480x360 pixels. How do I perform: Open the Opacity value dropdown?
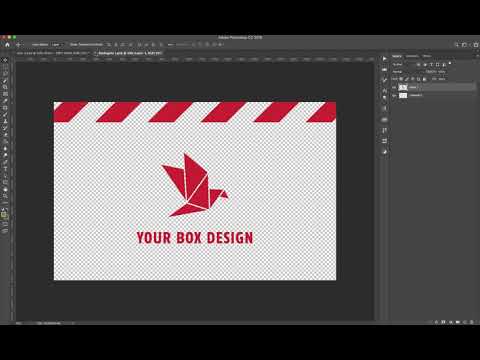click(442, 72)
